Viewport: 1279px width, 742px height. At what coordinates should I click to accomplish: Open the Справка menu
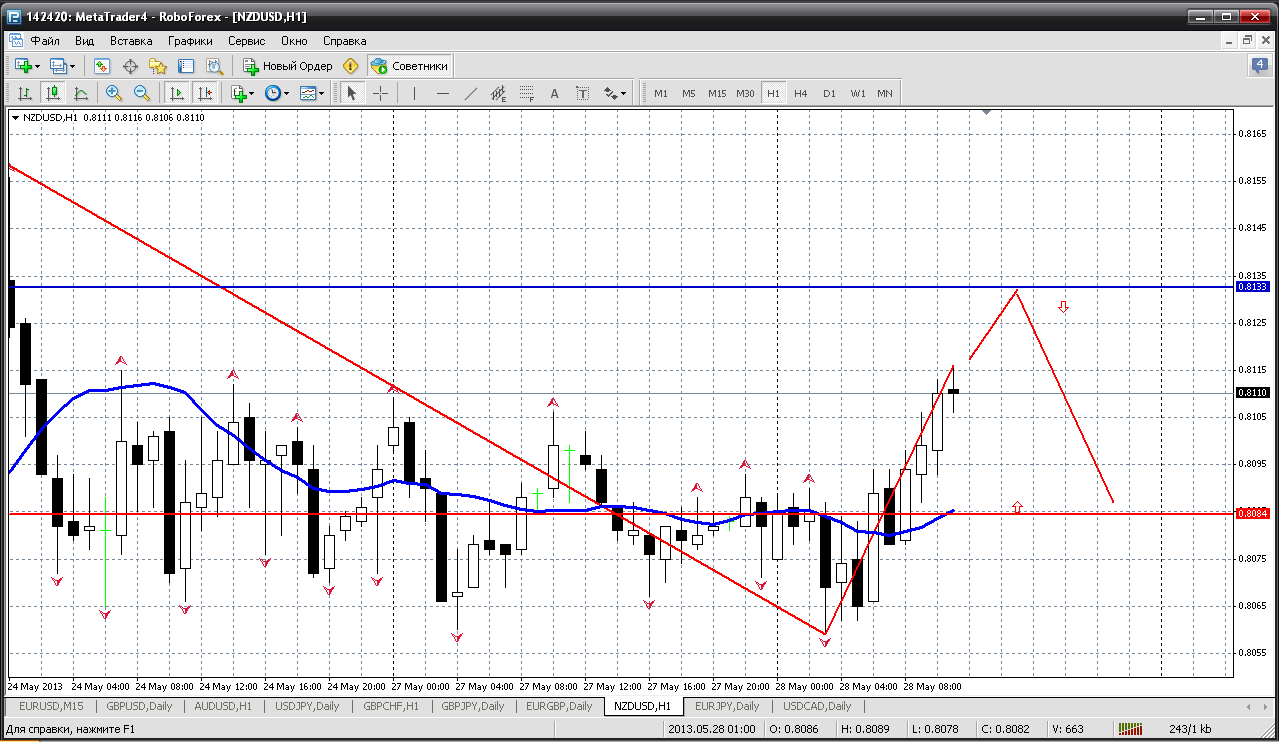click(x=345, y=41)
